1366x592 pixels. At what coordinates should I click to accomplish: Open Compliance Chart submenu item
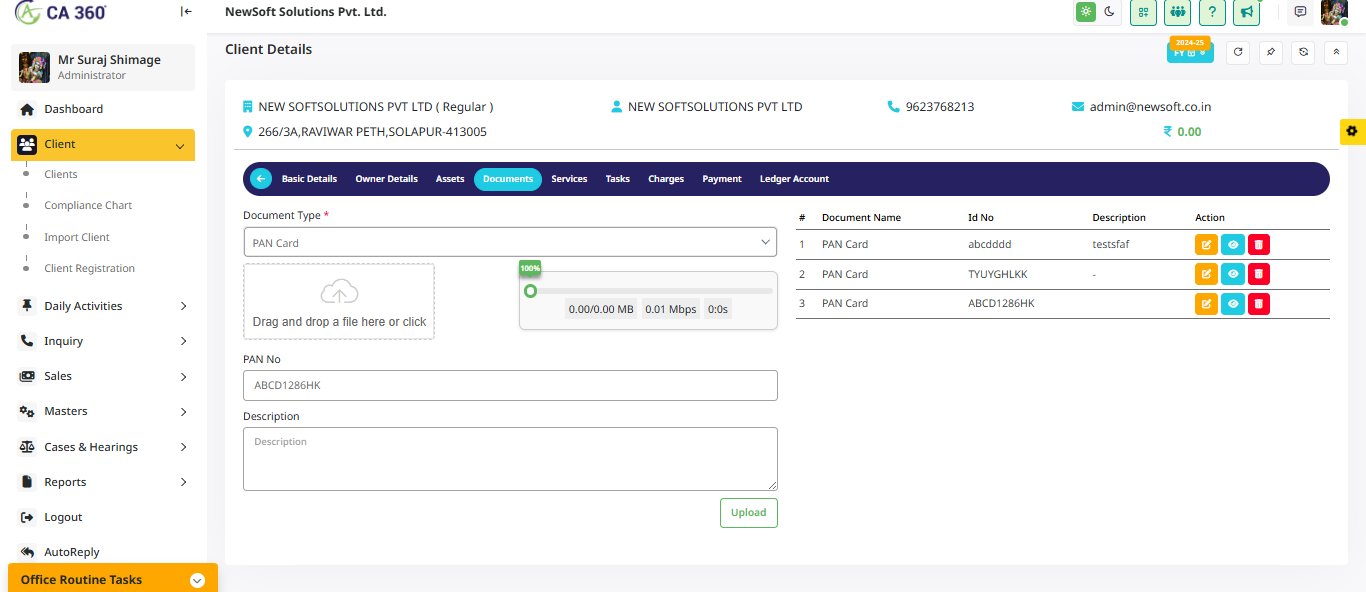point(88,205)
